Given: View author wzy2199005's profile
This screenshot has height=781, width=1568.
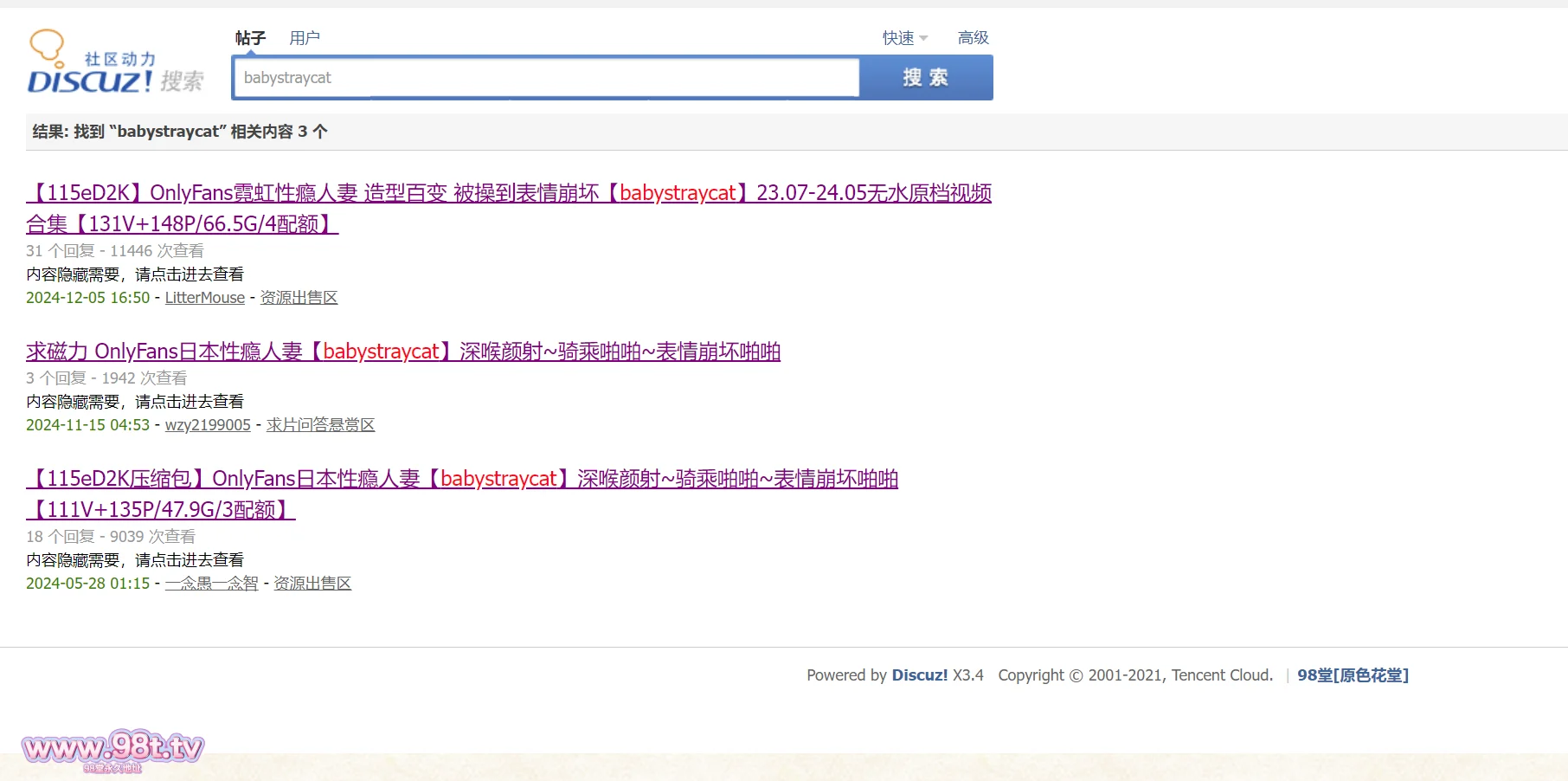Looking at the screenshot, I should [x=208, y=425].
